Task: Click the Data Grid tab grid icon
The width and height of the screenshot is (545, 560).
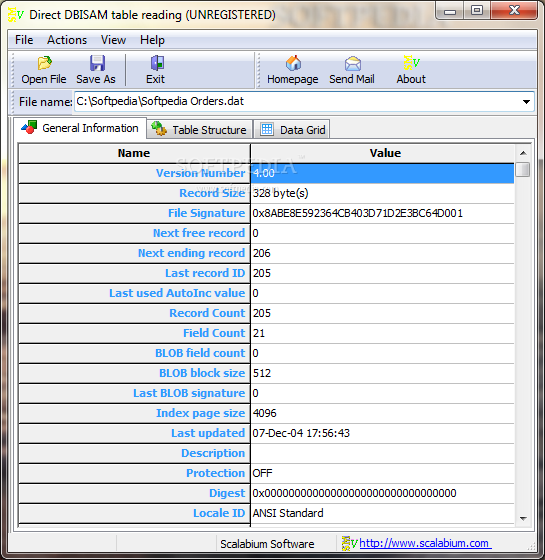Action: (x=267, y=129)
